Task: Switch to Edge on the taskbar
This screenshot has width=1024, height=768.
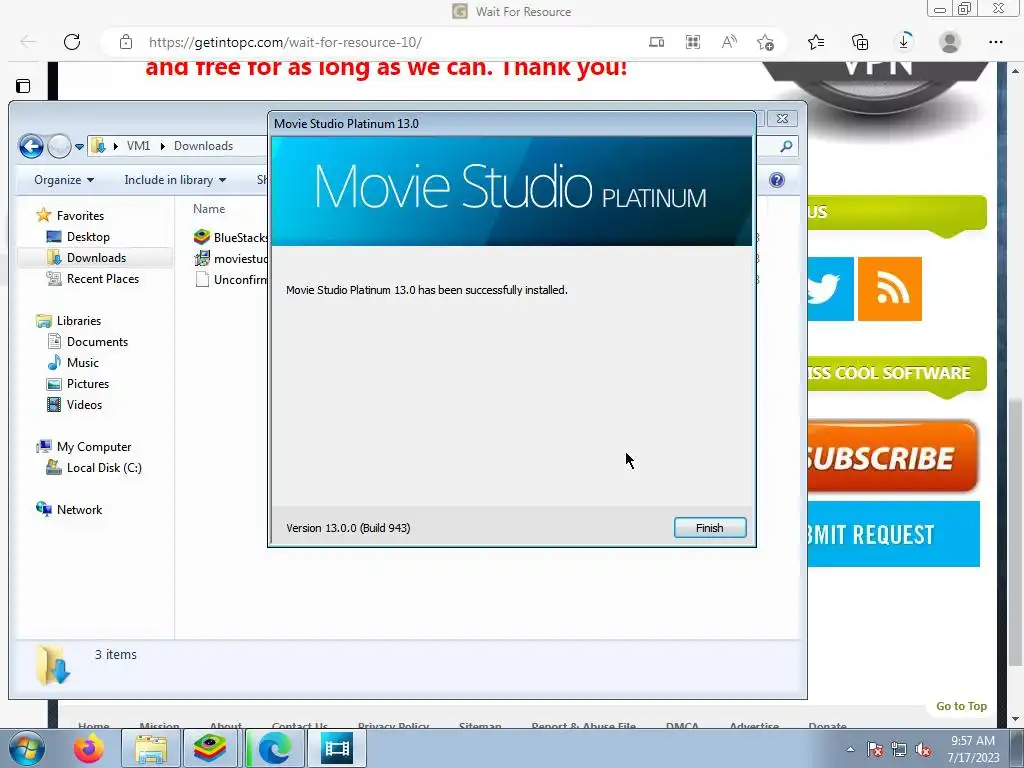Action: tap(275, 748)
